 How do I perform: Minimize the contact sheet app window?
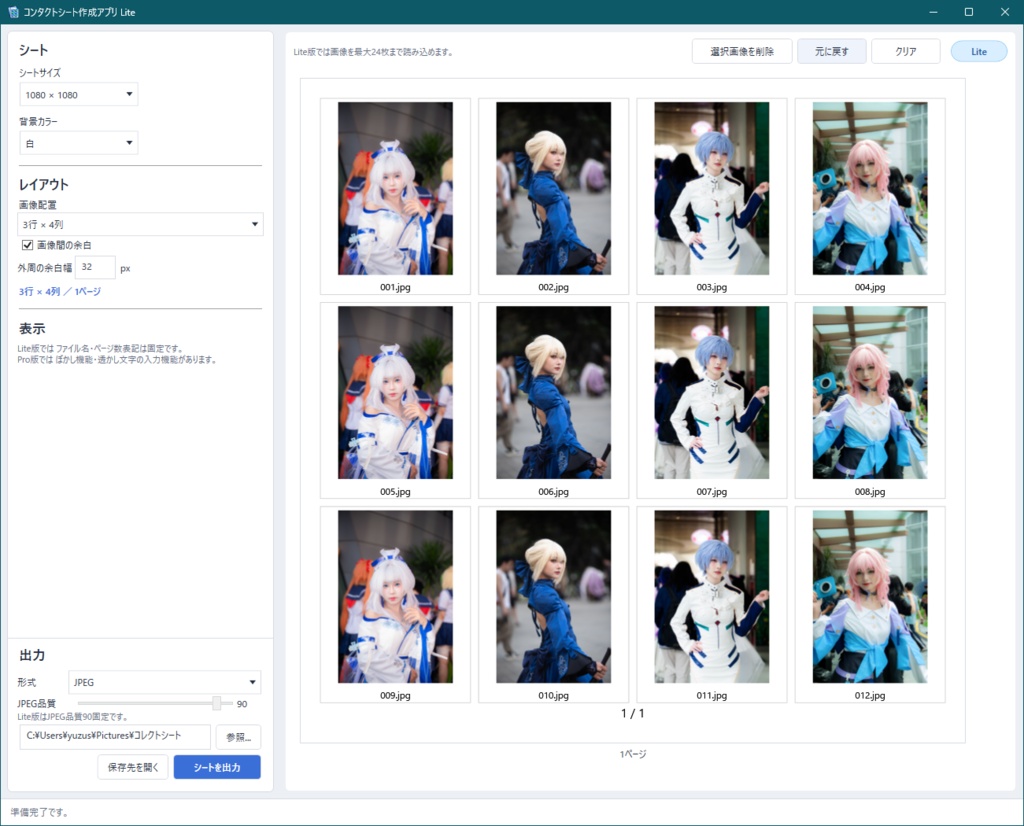933,12
